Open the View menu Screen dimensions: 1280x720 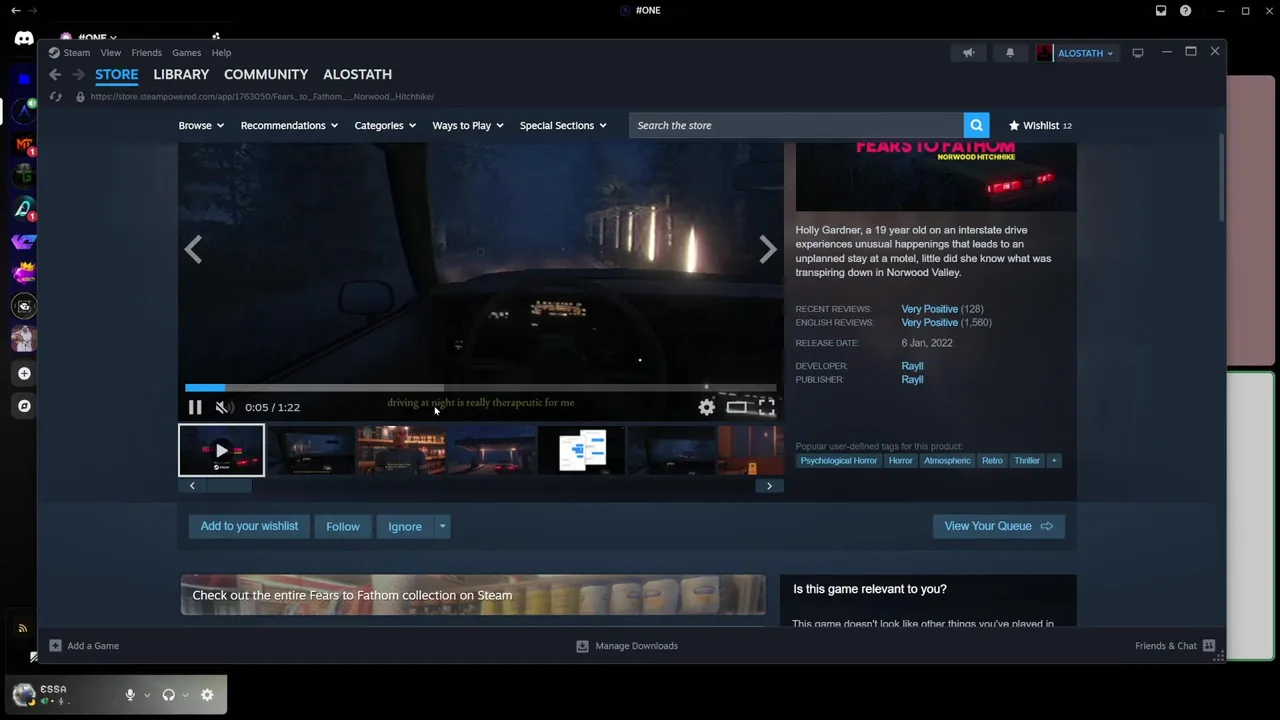coord(111,53)
